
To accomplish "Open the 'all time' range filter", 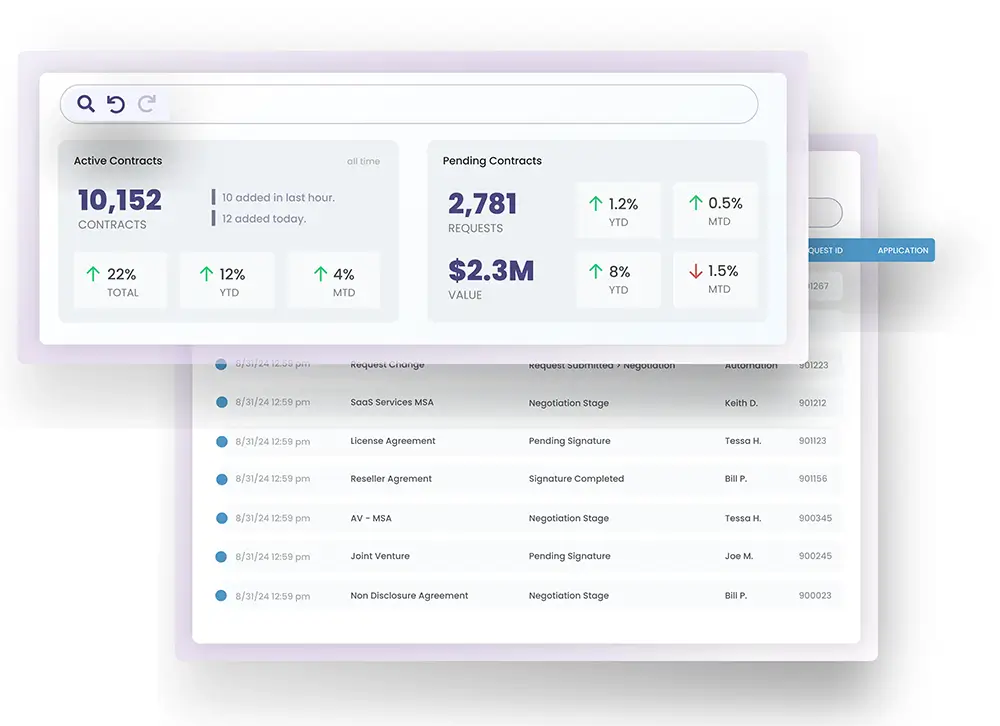I will coord(363,161).
